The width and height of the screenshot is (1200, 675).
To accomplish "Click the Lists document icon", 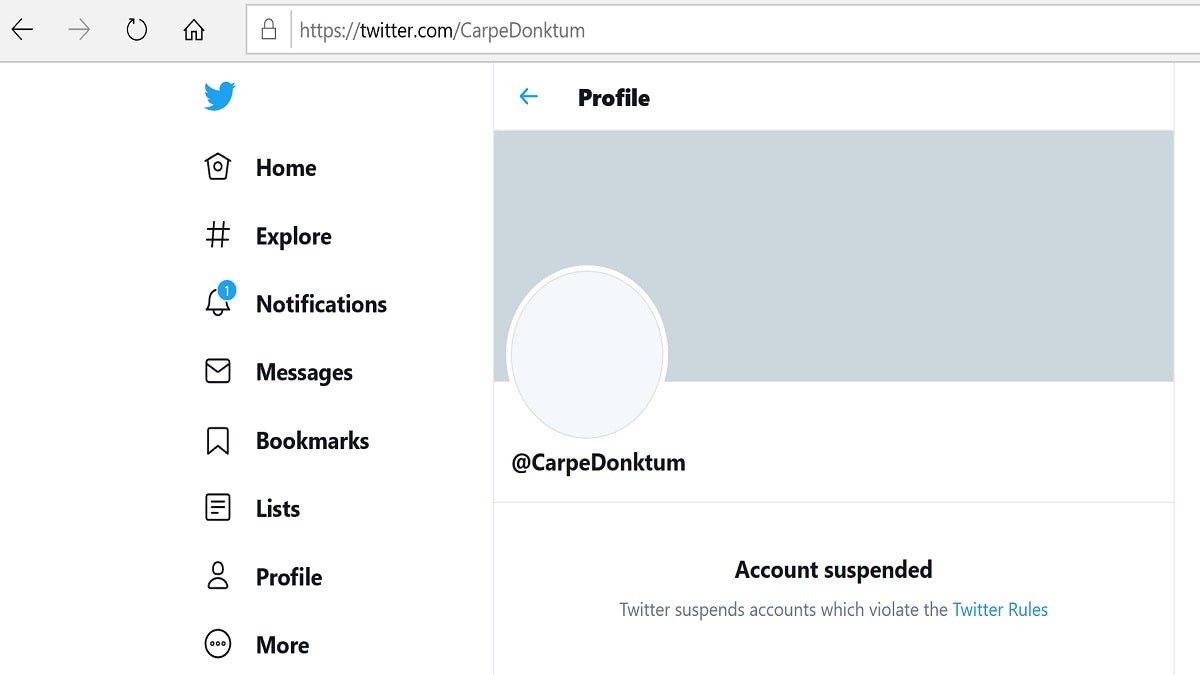I will pos(217,508).
